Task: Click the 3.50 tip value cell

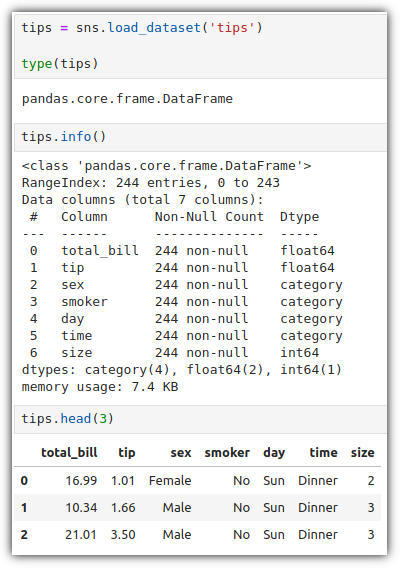Action: coord(123,535)
